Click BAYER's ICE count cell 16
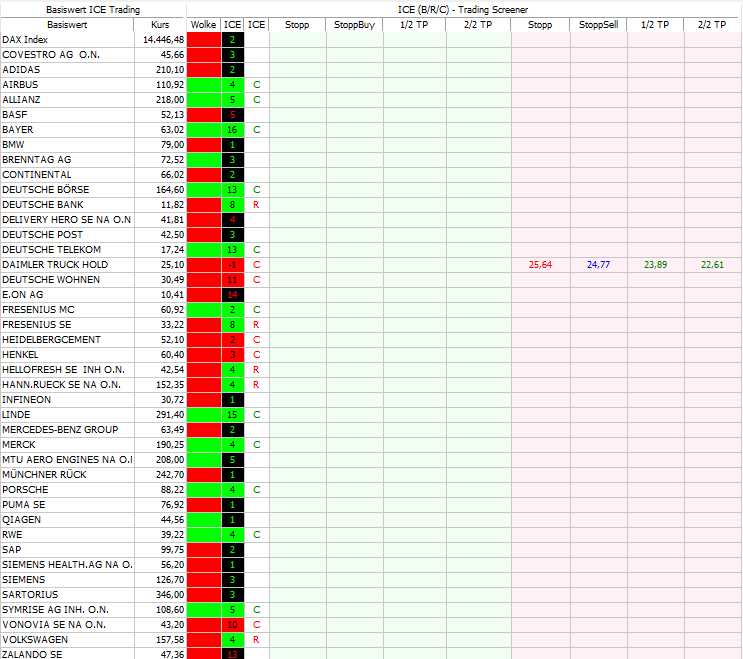Screen dimensions: 743x659 (232, 130)
